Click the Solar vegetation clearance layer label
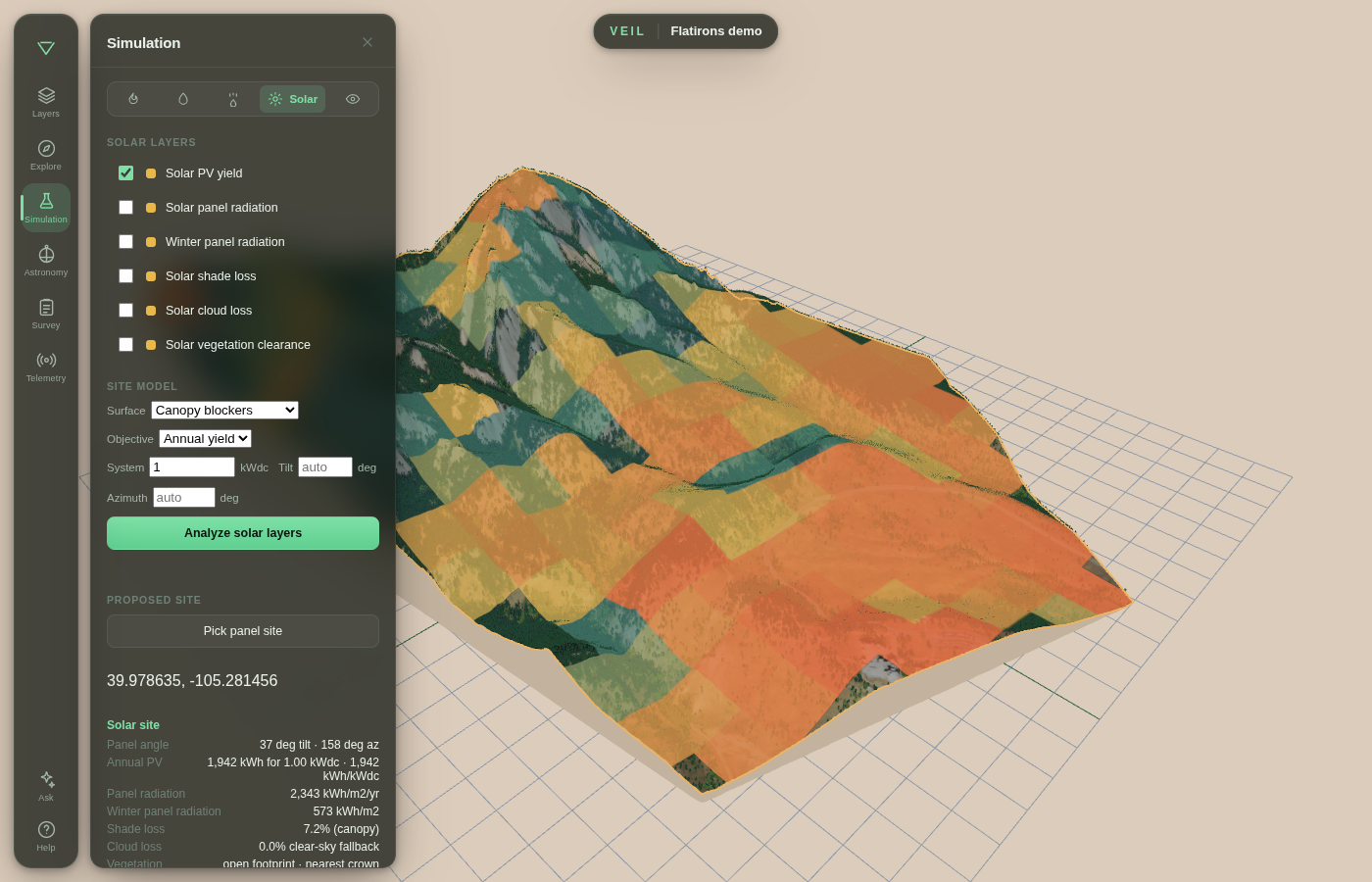The width and height of the screenshot is (1372, 882). (238, 345)
